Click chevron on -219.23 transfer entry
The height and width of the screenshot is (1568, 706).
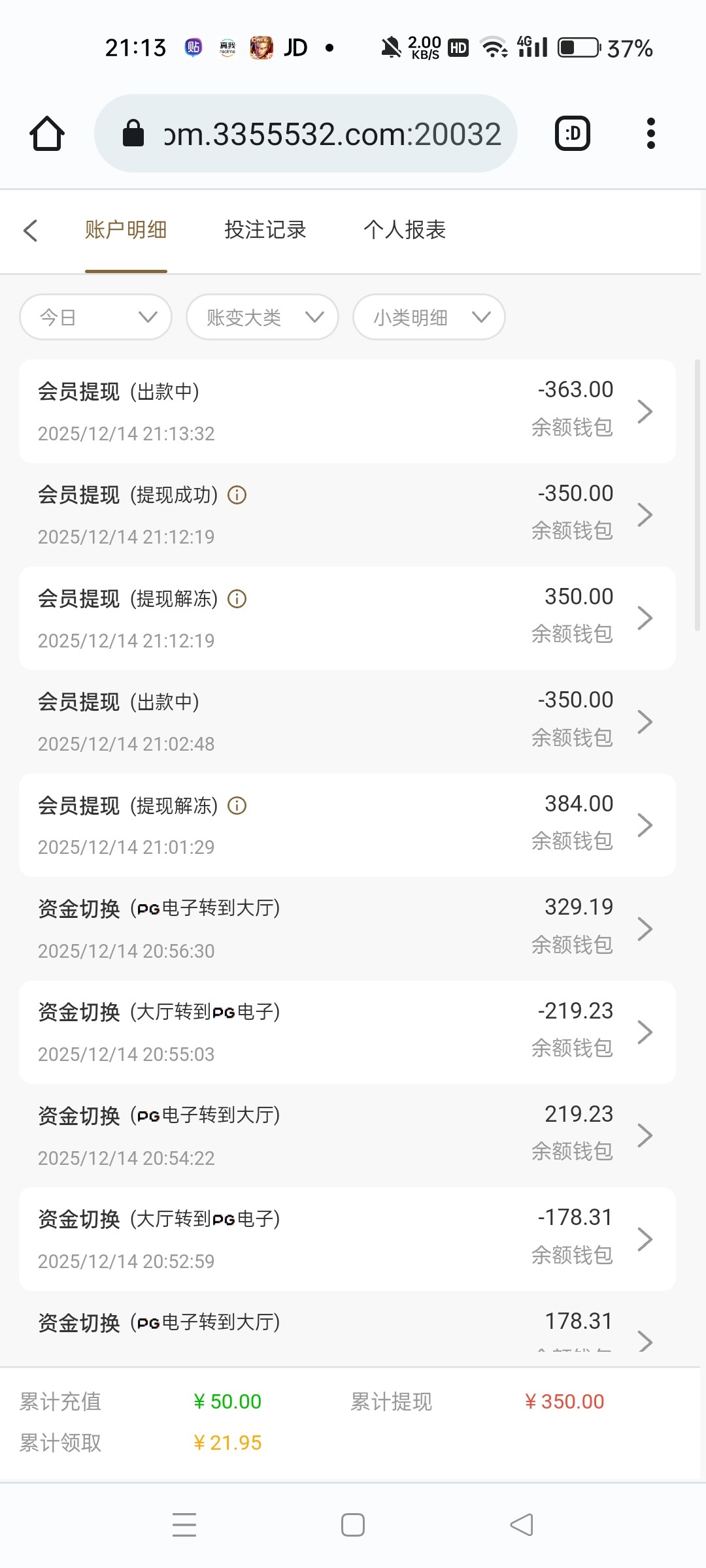645,1032
